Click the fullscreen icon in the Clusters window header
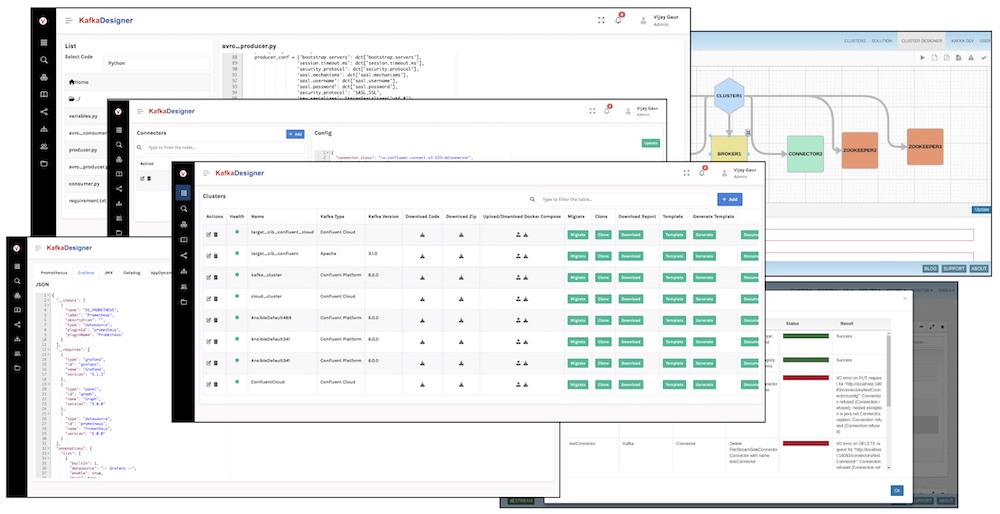 686,173
